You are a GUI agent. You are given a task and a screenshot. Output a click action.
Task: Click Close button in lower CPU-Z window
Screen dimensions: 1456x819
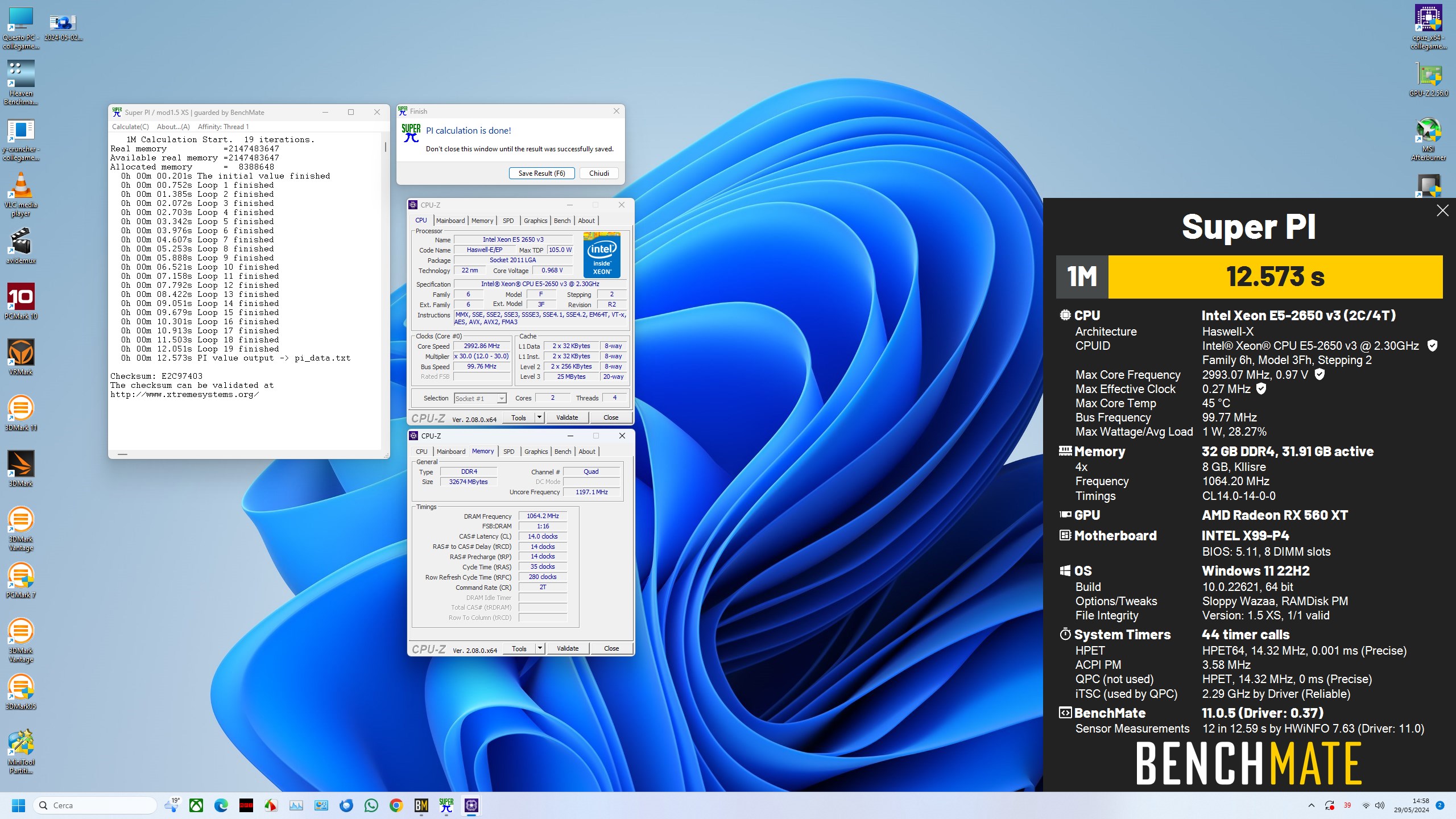[611, 648]
